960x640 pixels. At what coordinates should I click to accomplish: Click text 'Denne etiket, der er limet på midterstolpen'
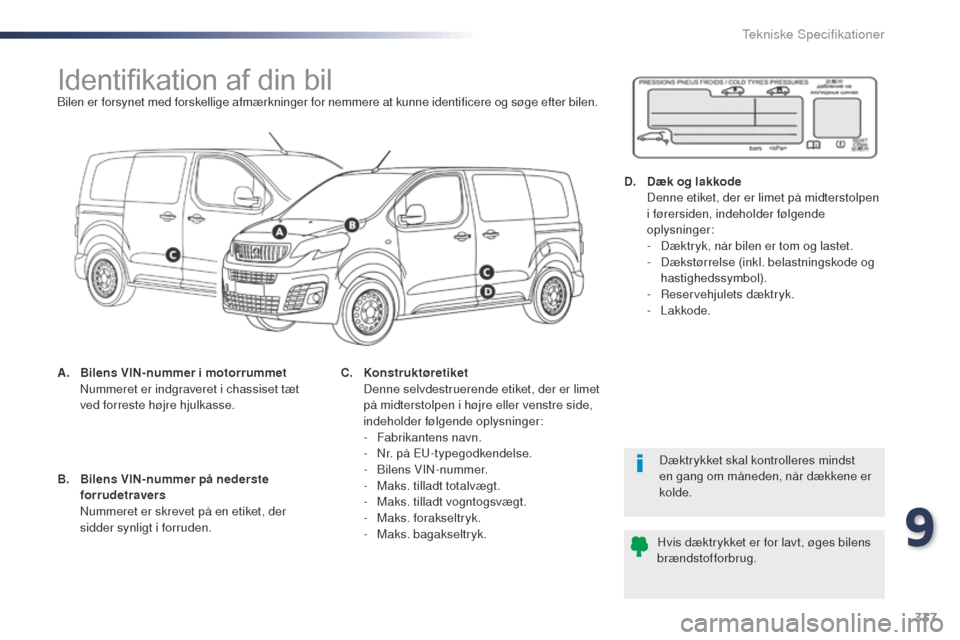763,198
